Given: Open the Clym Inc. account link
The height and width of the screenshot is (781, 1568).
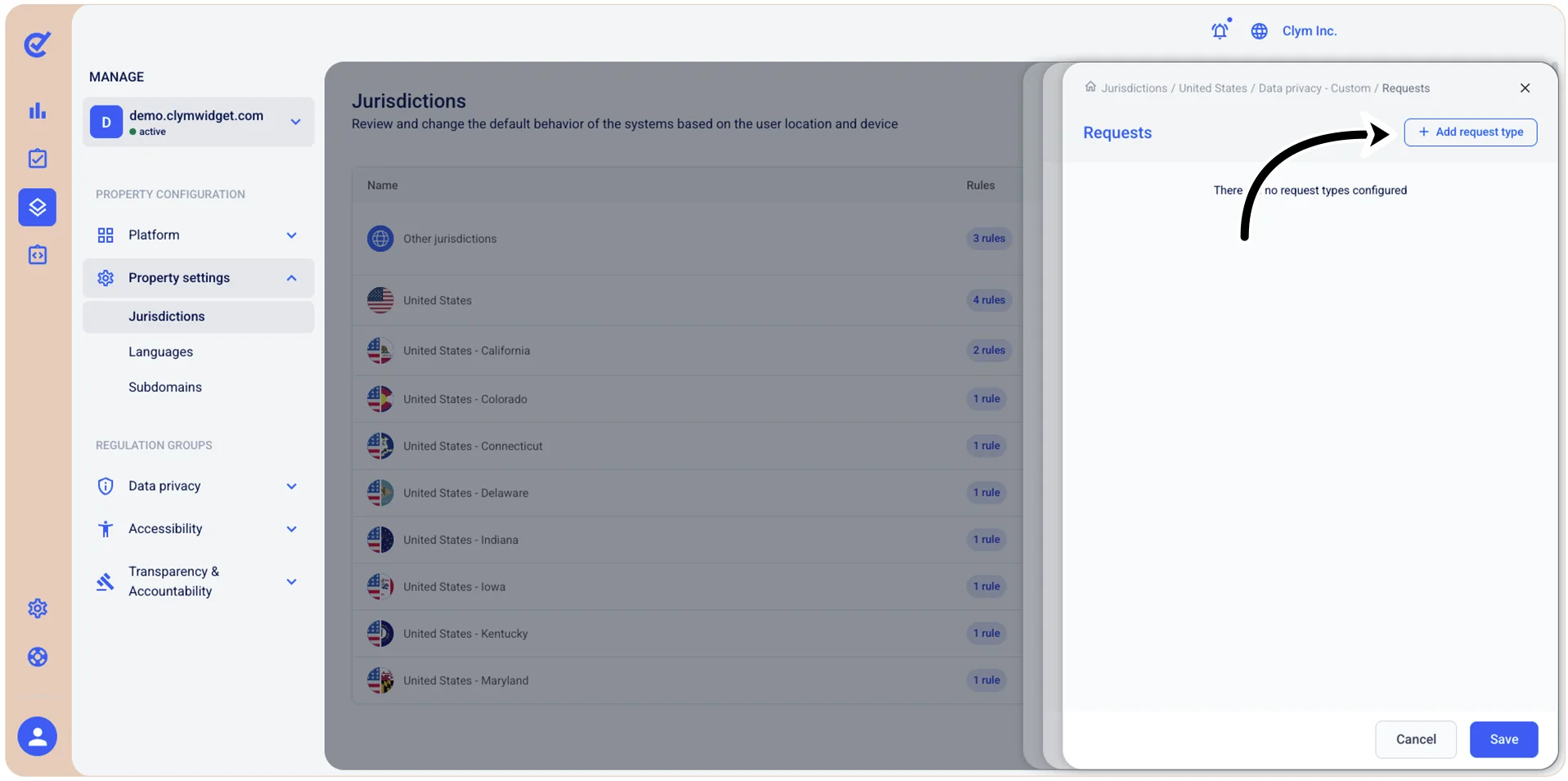Looking at the screenshot, I should tap(1310, 31).
